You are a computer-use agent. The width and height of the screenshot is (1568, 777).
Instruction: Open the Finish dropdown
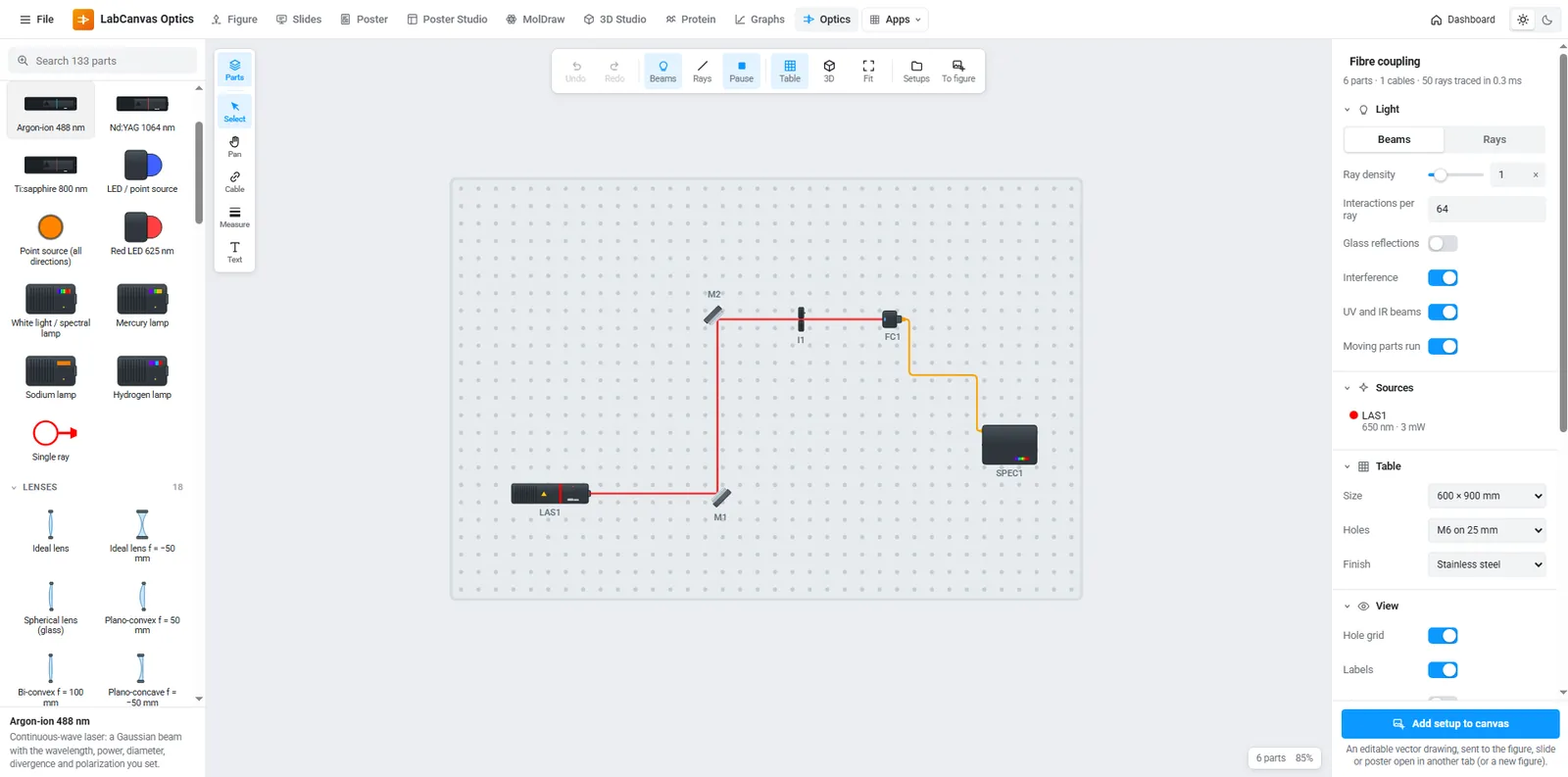[1487, 564]
